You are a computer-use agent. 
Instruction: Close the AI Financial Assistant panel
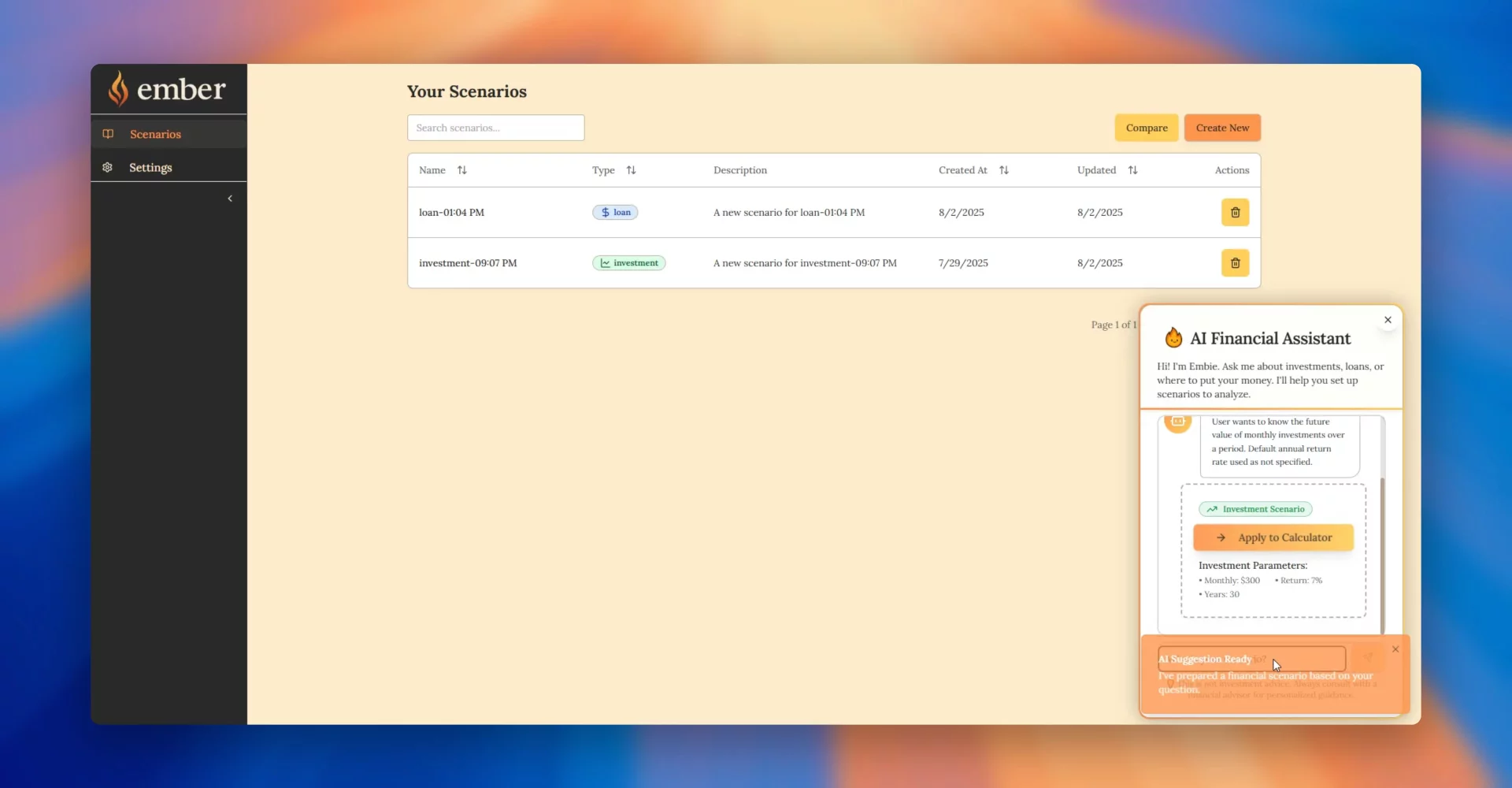(x=1388, y=320)
